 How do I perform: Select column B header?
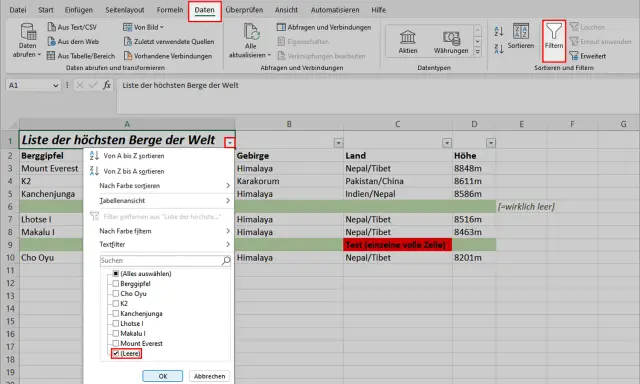[289, 124]
